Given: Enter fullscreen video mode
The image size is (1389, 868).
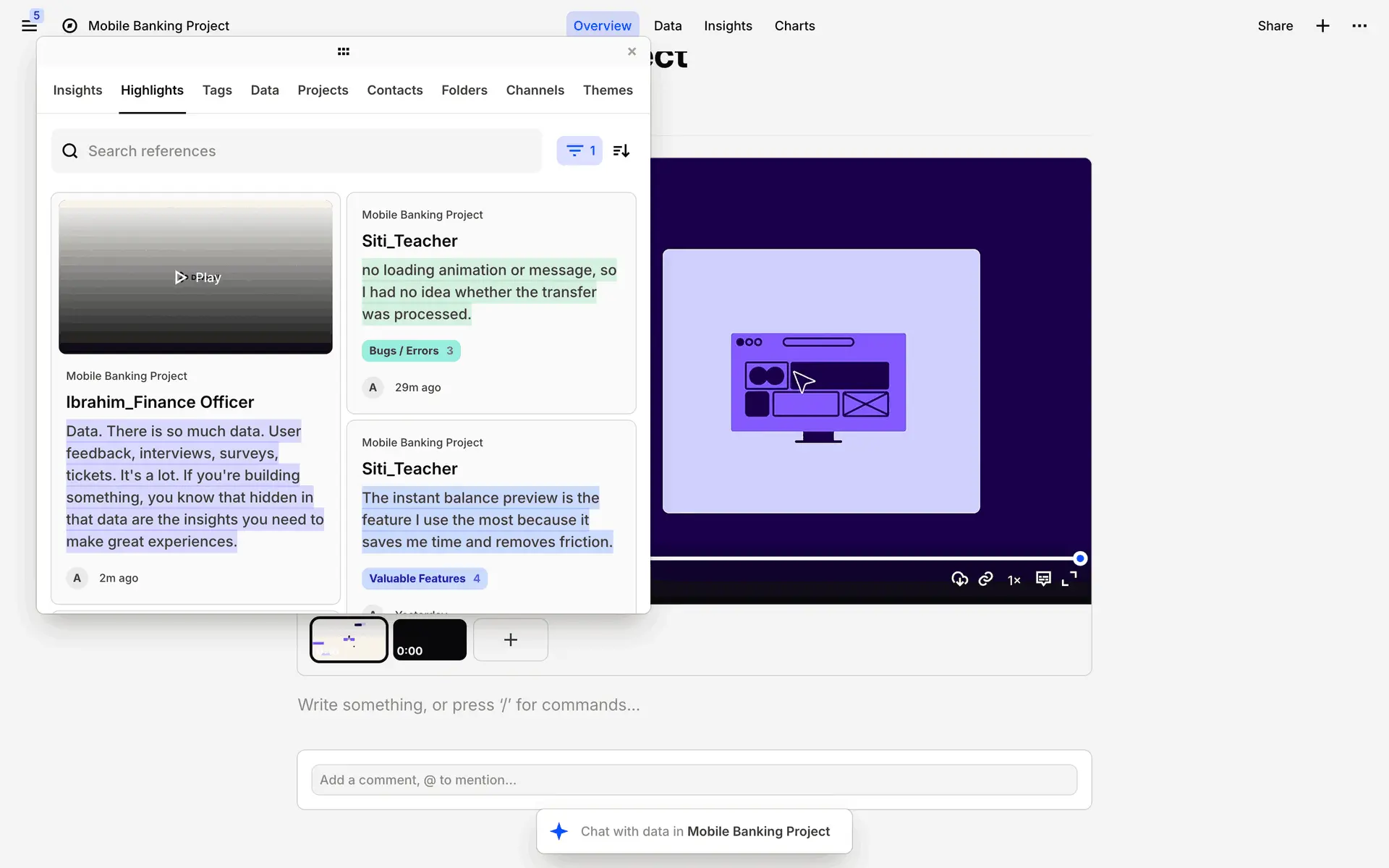Looking at the screenshot, I should click(x=1069, y=579).
